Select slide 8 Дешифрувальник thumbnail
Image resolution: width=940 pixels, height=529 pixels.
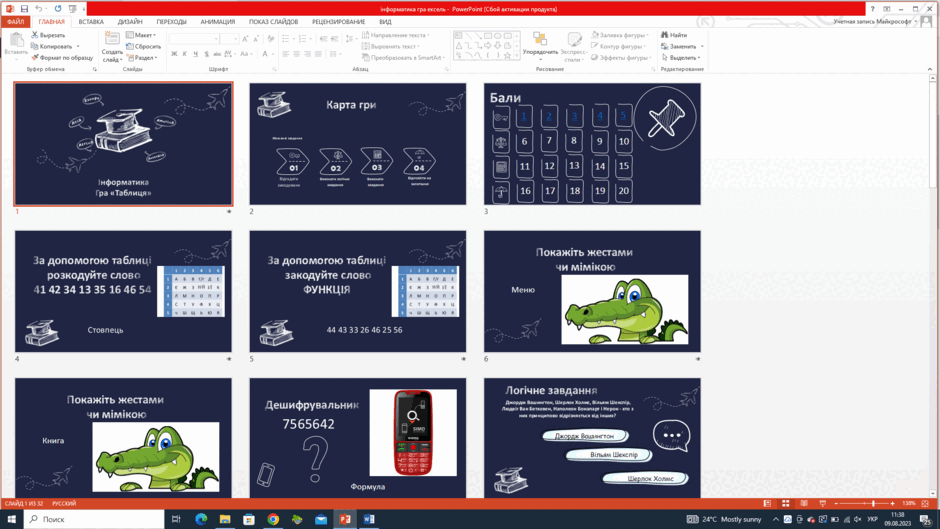click(x=358, y=438)
